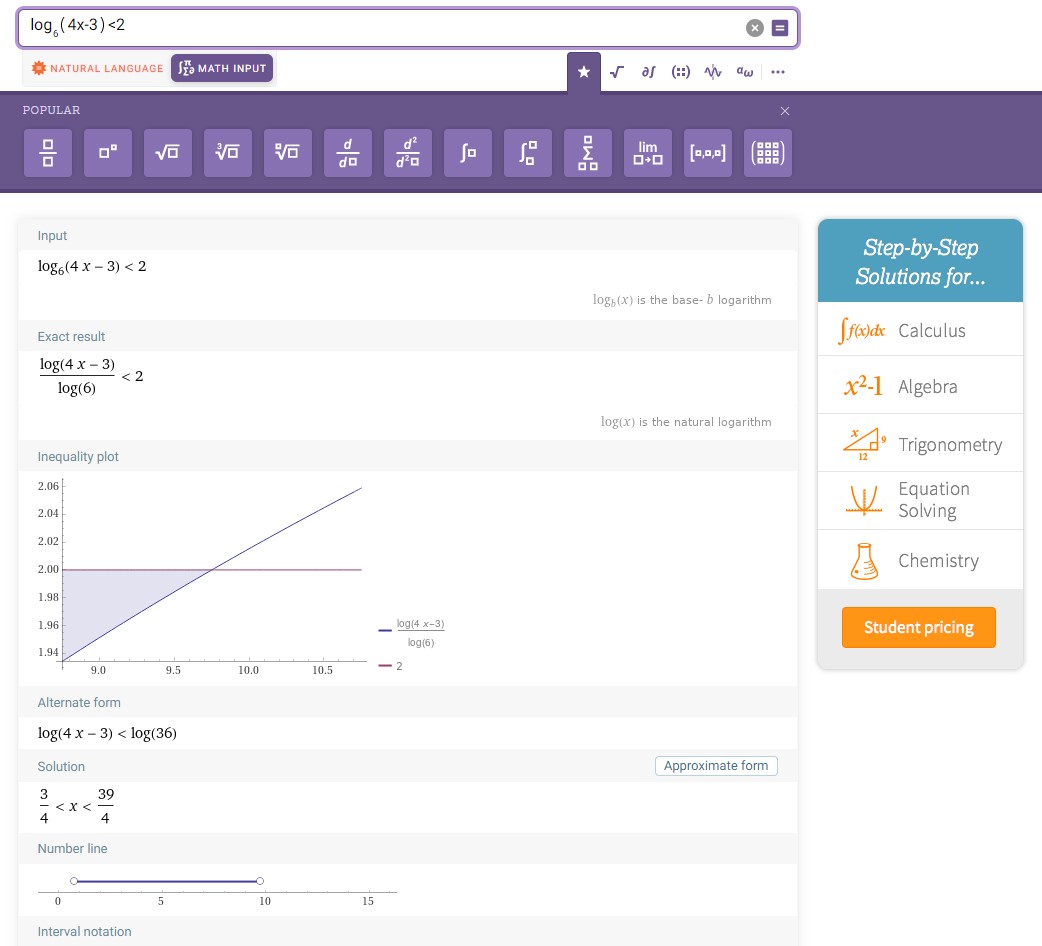
Task: Click the natural logarithm definition note
Action: pyautogui.click(x=686, y=422)
